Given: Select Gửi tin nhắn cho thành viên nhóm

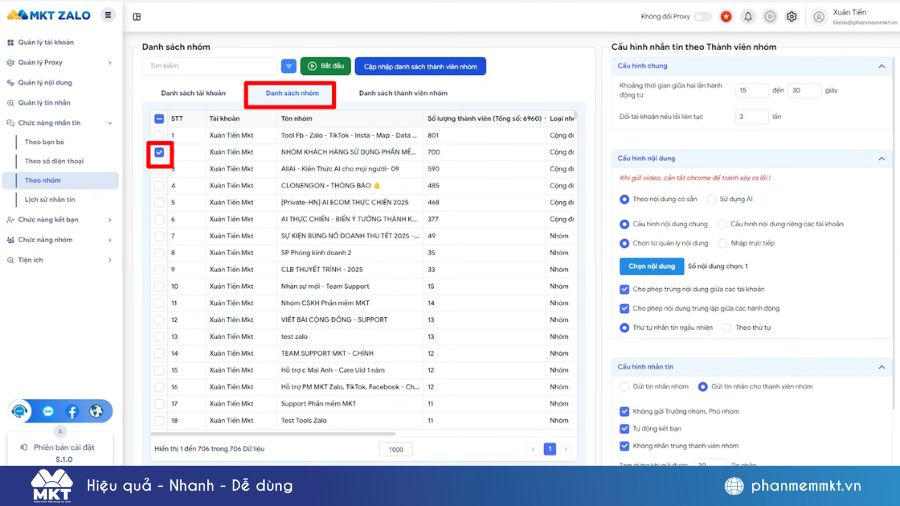Looking at the screenshot, I should coord(703,387).
